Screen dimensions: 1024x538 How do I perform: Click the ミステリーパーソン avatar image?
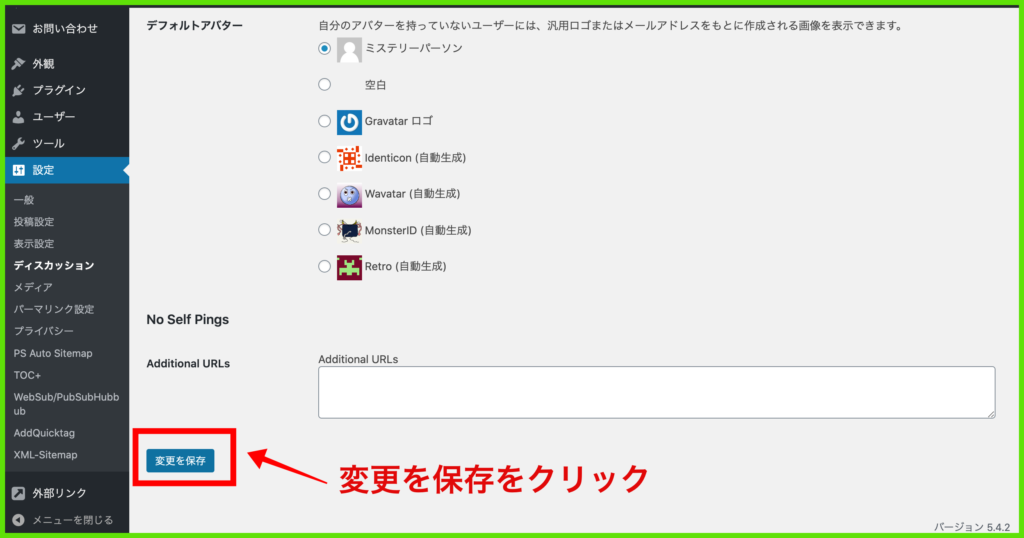(349, 50)
